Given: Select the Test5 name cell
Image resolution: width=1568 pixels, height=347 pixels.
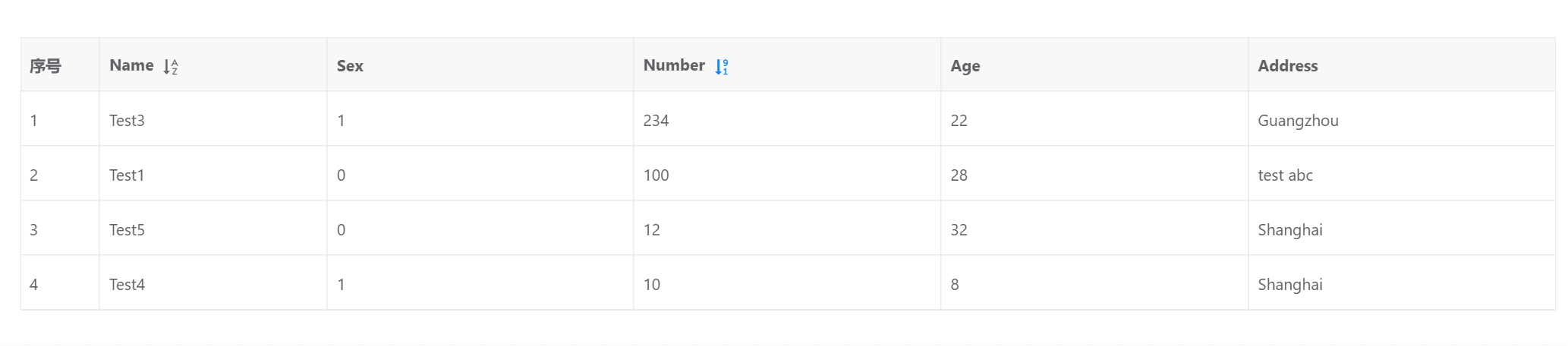Looking at the screenshot, I should [127, 230].
